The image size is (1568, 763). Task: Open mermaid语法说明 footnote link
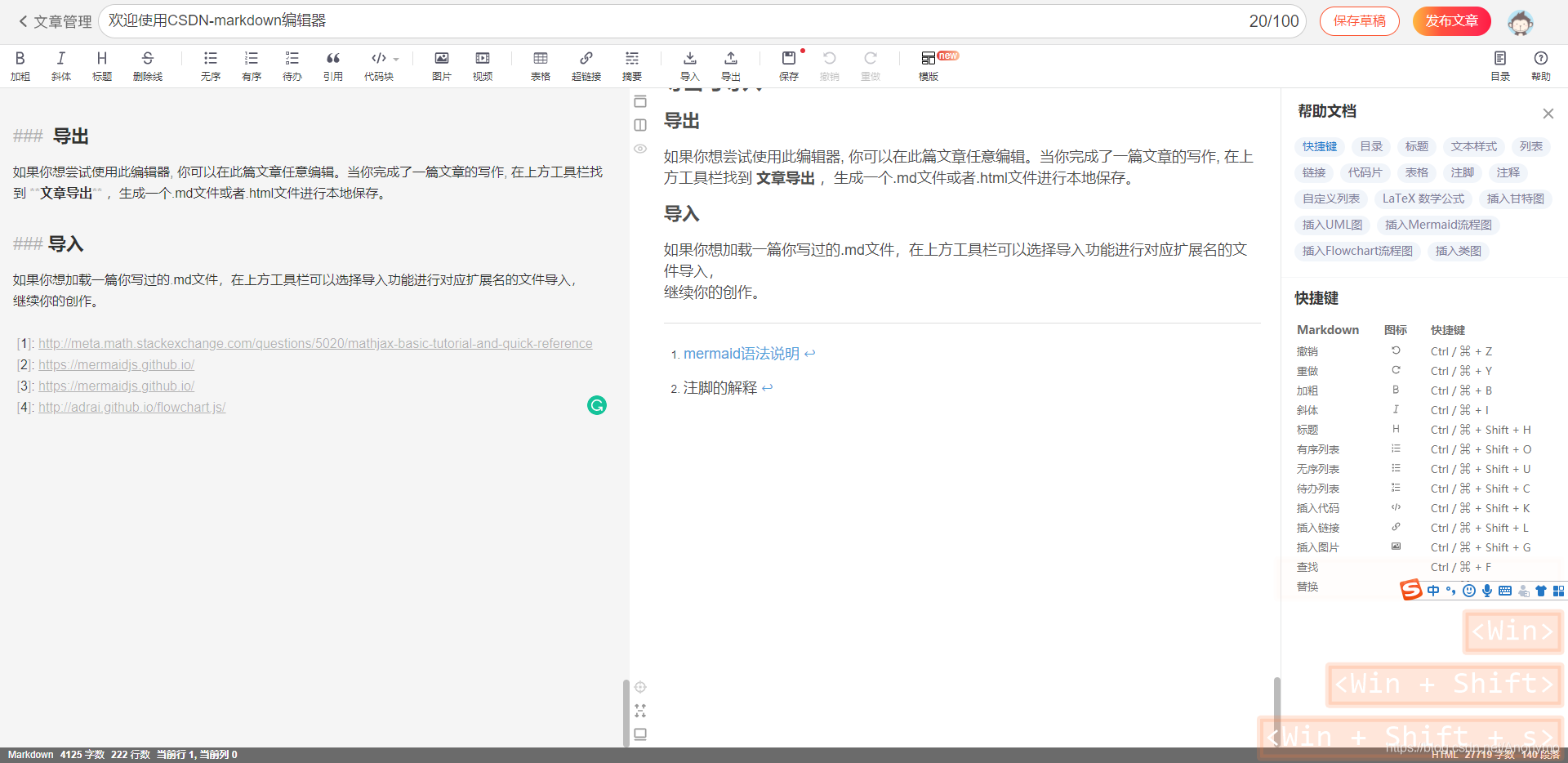[x=742, y=354]
